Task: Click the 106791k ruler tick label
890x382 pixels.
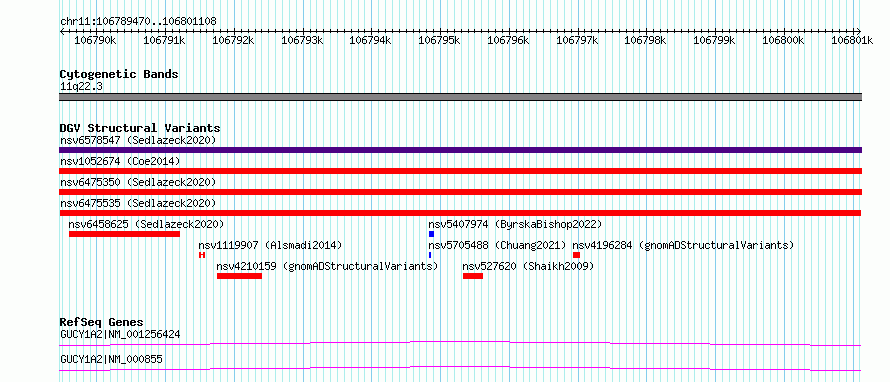Action: (165, 40)
